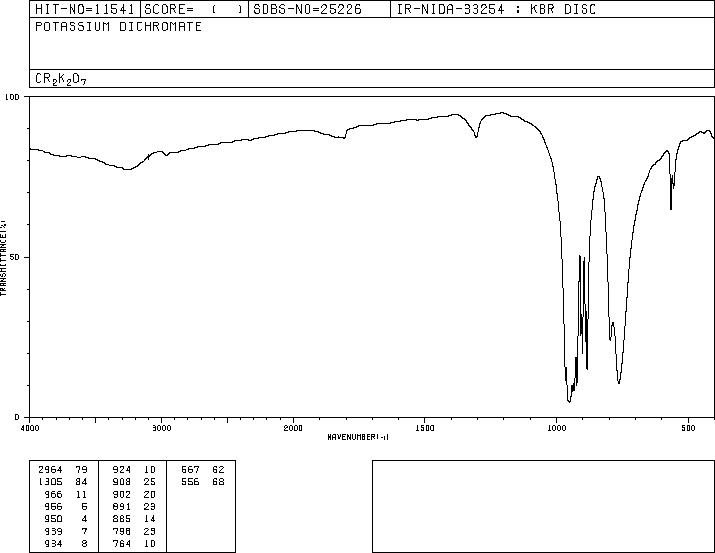
Task: Select the 798 peak table entry
Action: pos(122,532)
